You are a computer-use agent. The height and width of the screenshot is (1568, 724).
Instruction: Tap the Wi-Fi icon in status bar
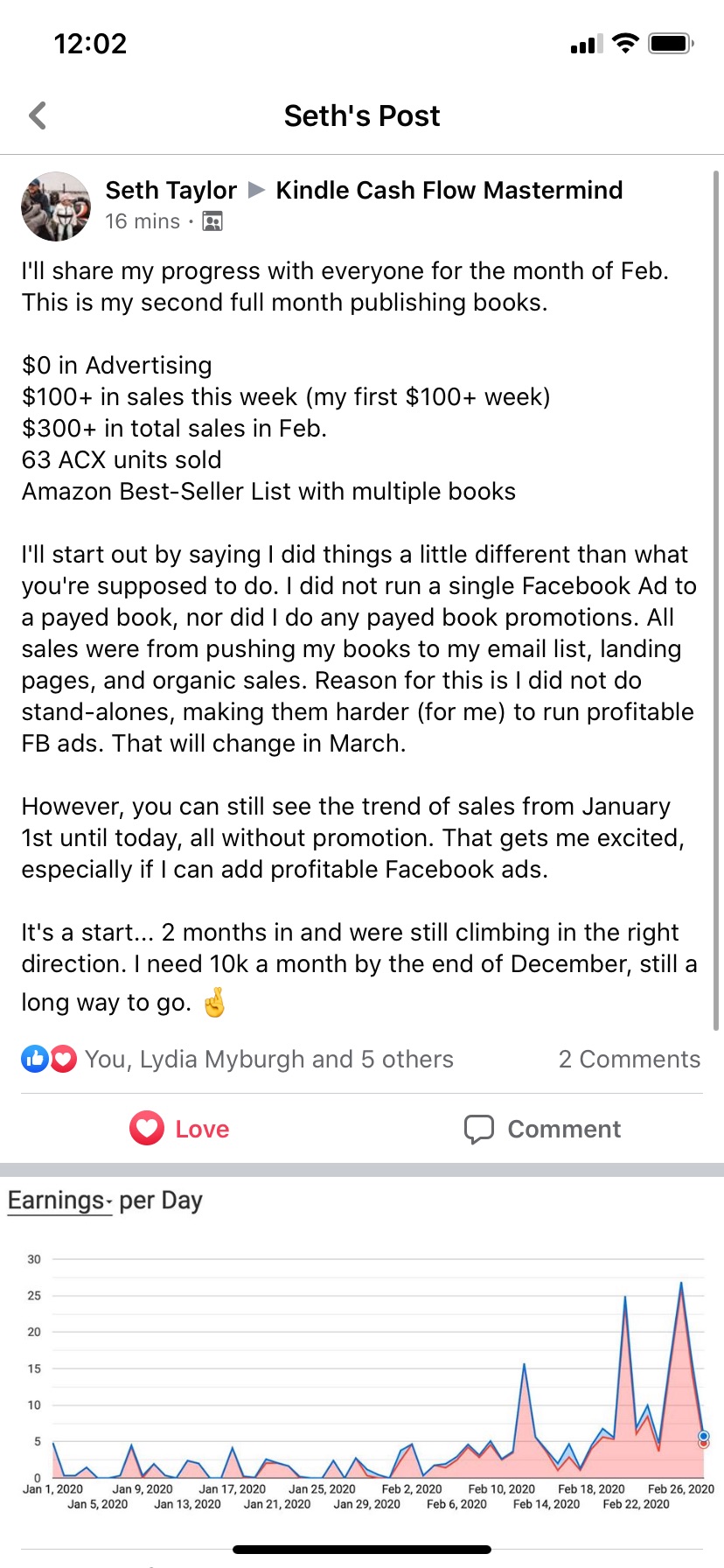(625, 43)
